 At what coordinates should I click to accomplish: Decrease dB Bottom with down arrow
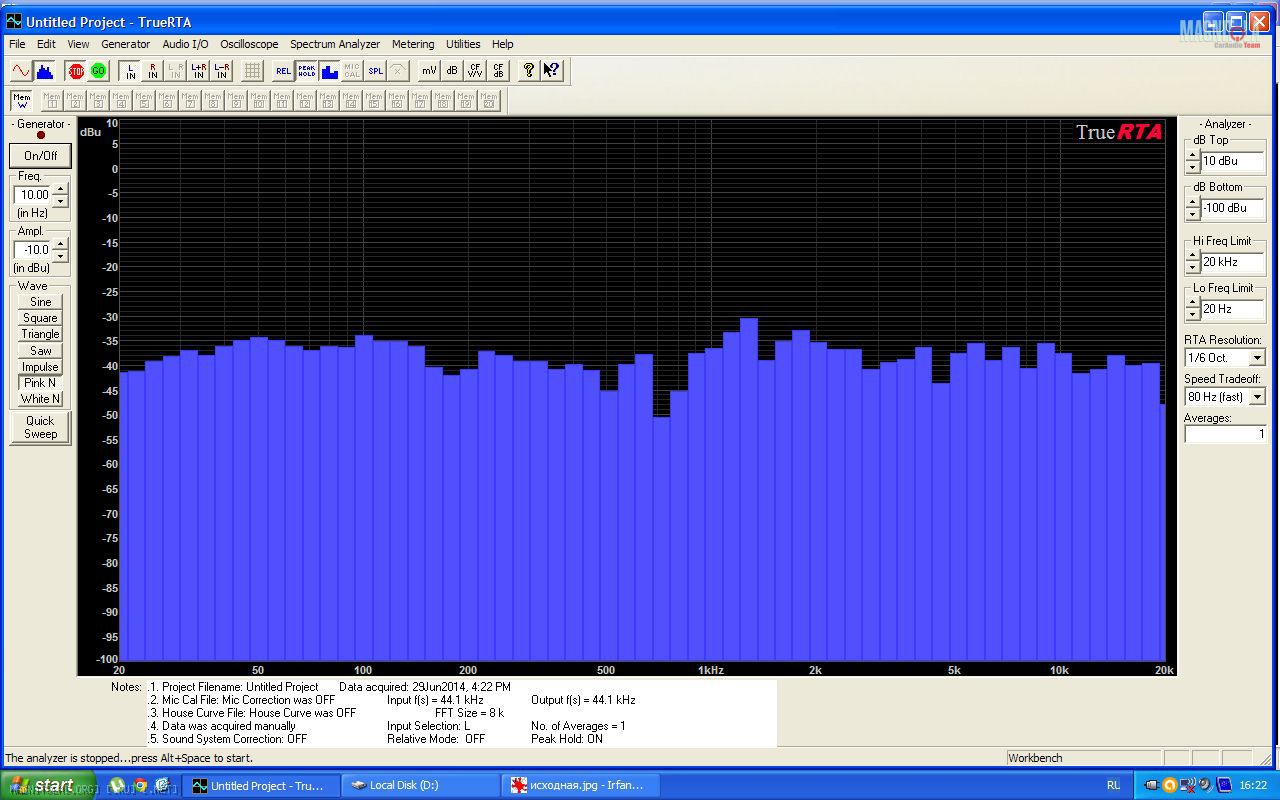click(x=1192, y=214)
